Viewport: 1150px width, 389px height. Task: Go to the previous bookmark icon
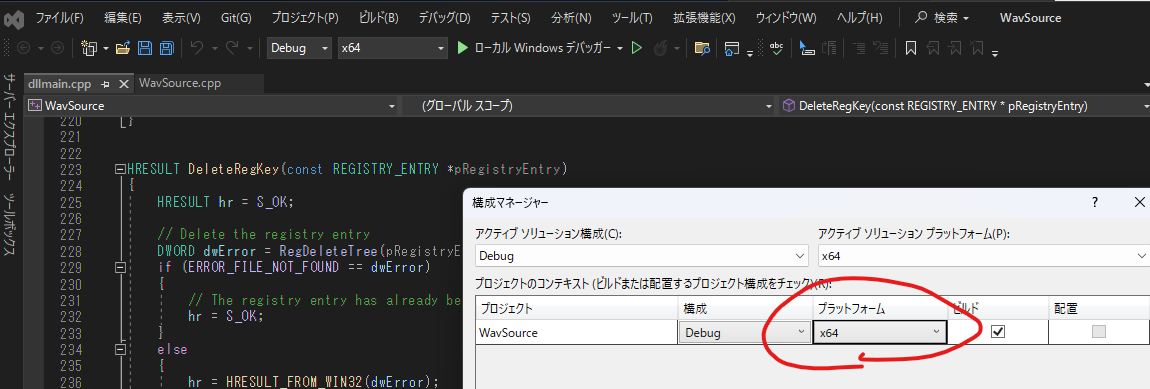[933, 48]
